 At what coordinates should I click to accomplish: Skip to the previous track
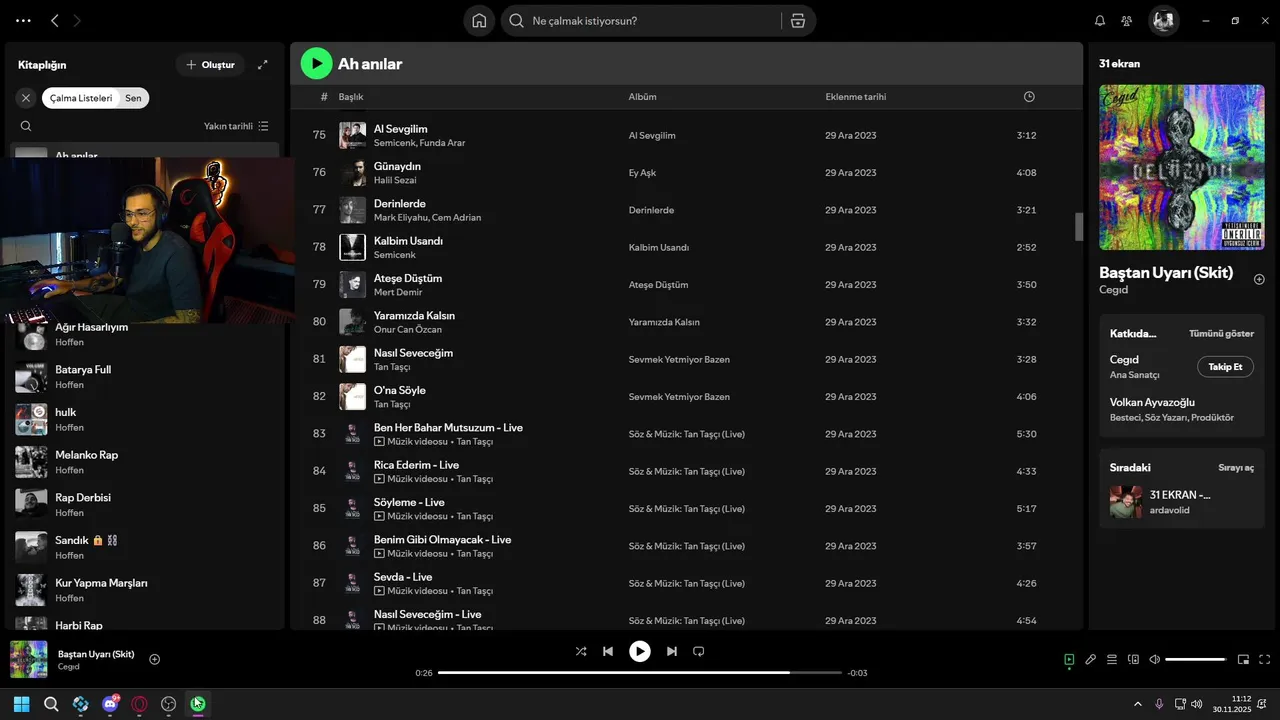coord(608,651)
